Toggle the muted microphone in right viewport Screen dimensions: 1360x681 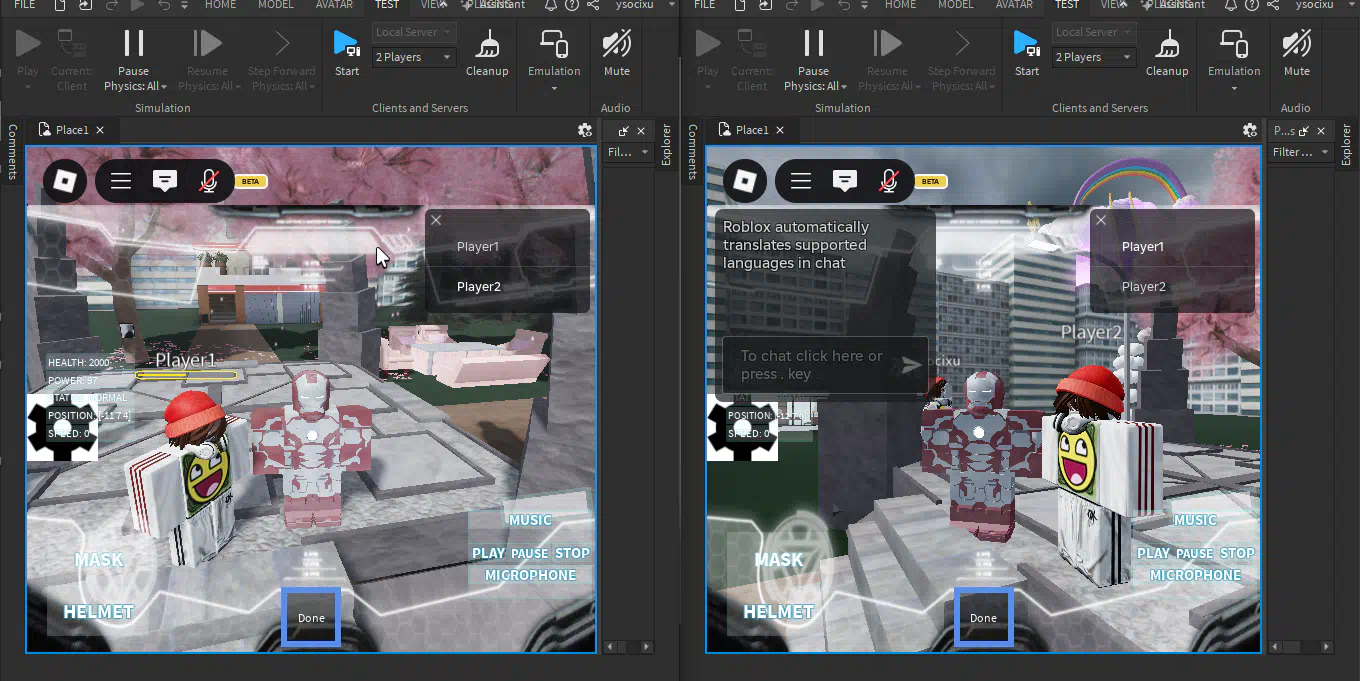(888, 181)
